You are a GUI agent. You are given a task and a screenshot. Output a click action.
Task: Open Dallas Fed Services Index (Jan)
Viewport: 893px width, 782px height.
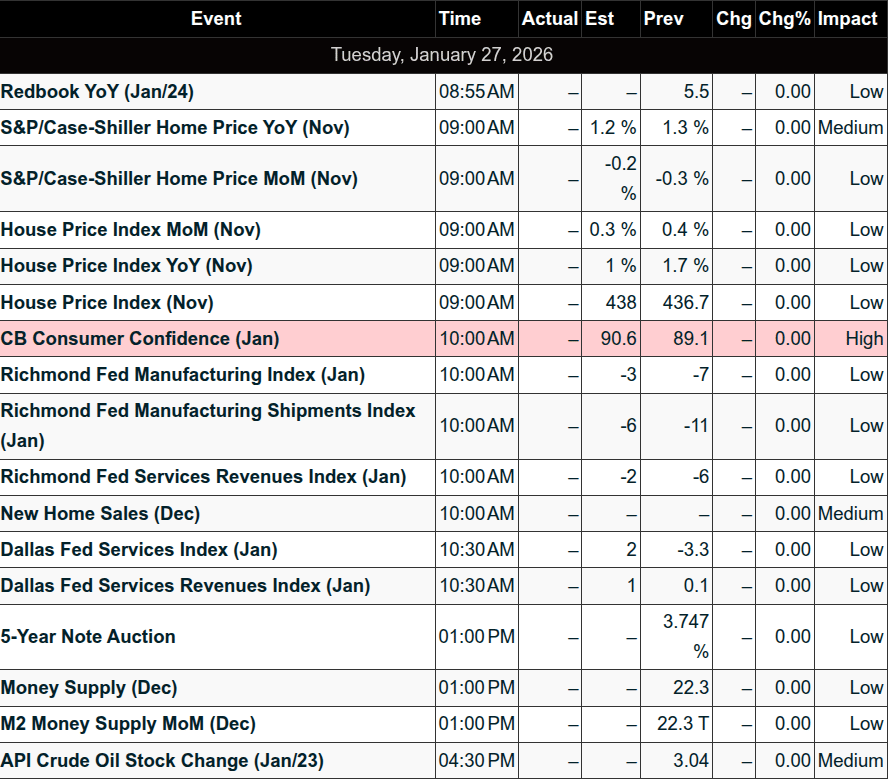(139, 550)
